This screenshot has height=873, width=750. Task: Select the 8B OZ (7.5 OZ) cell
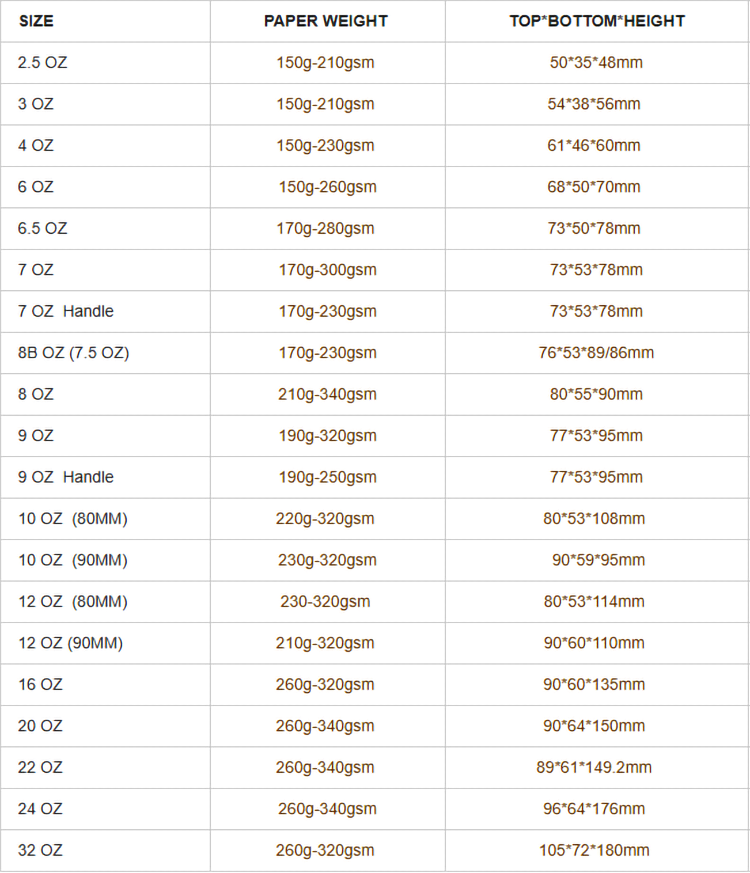pos(74,352)
